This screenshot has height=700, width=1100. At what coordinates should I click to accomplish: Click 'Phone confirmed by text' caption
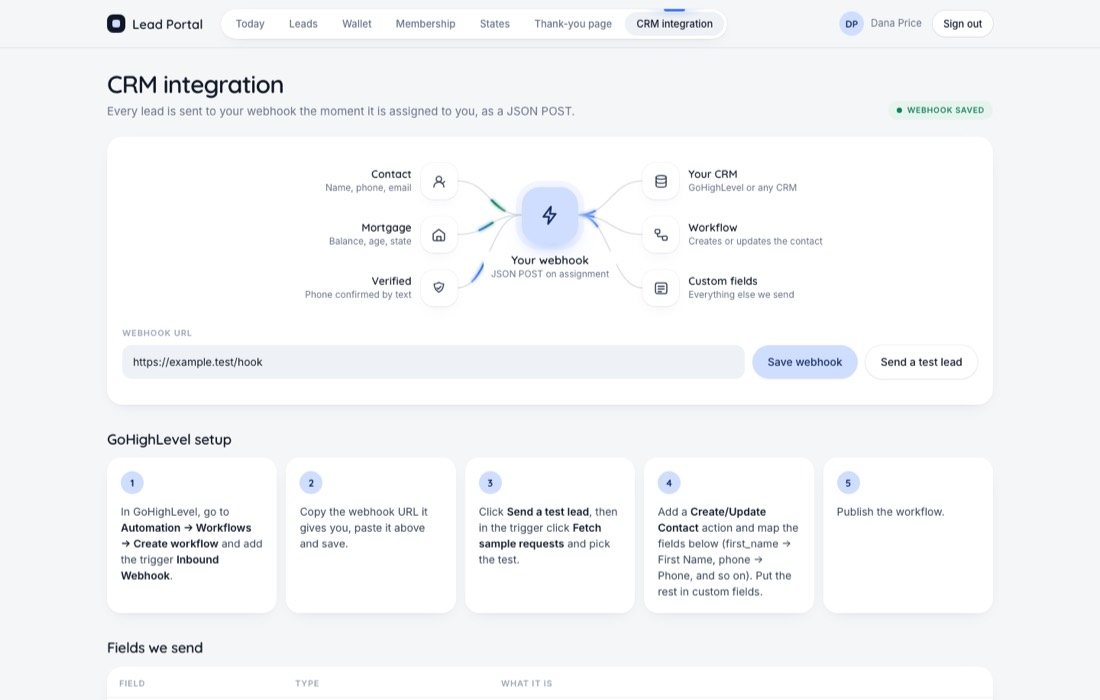tap(358, 295)
